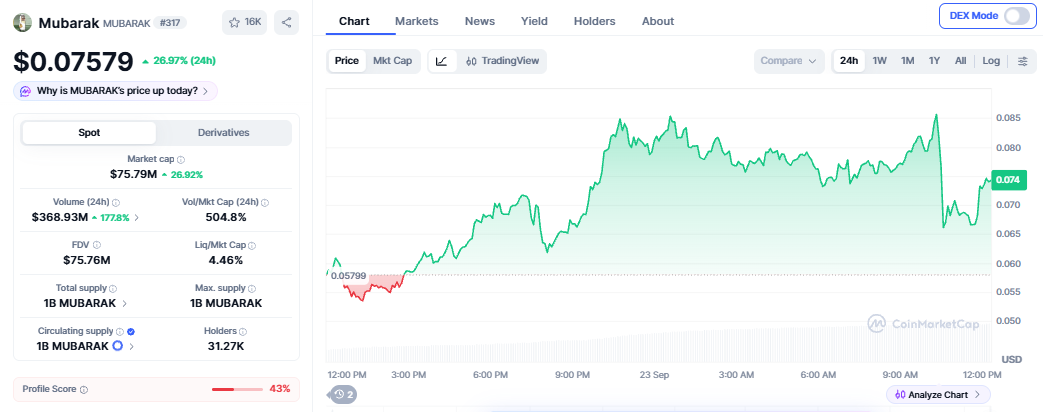Click the 31.27K holders value
This screenshot has height=412, width=1043.
pyautogui.click(x=225, y=346)
